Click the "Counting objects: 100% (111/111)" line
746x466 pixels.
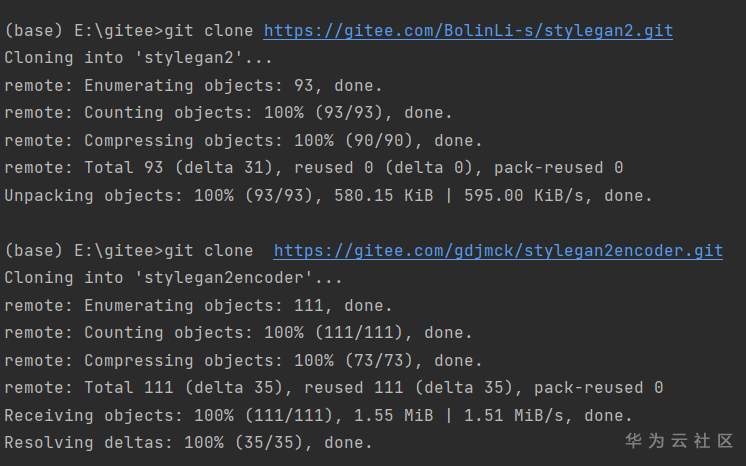(238, 332)
